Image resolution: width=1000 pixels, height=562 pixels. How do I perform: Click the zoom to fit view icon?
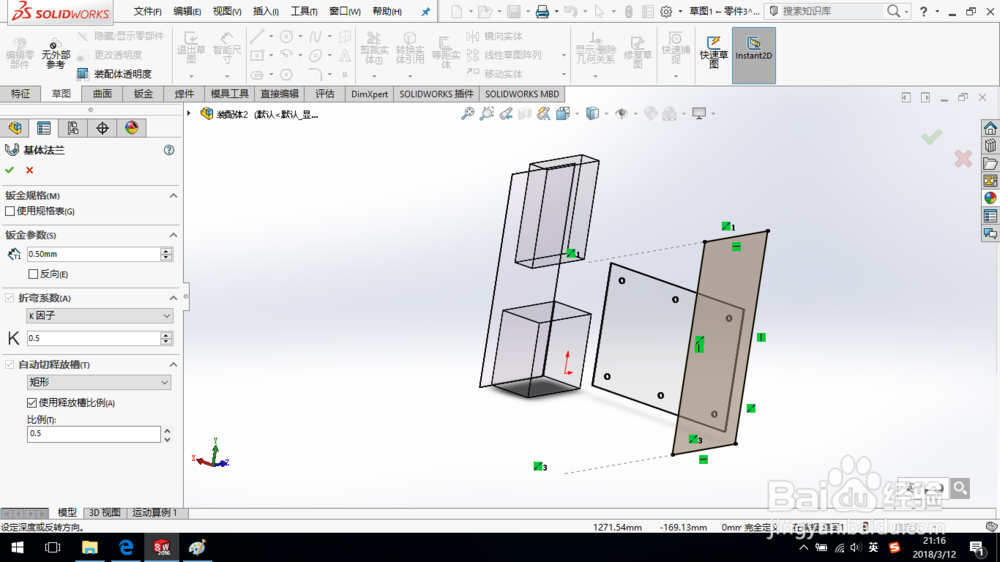pyautogui.click(x=467, y=114)
